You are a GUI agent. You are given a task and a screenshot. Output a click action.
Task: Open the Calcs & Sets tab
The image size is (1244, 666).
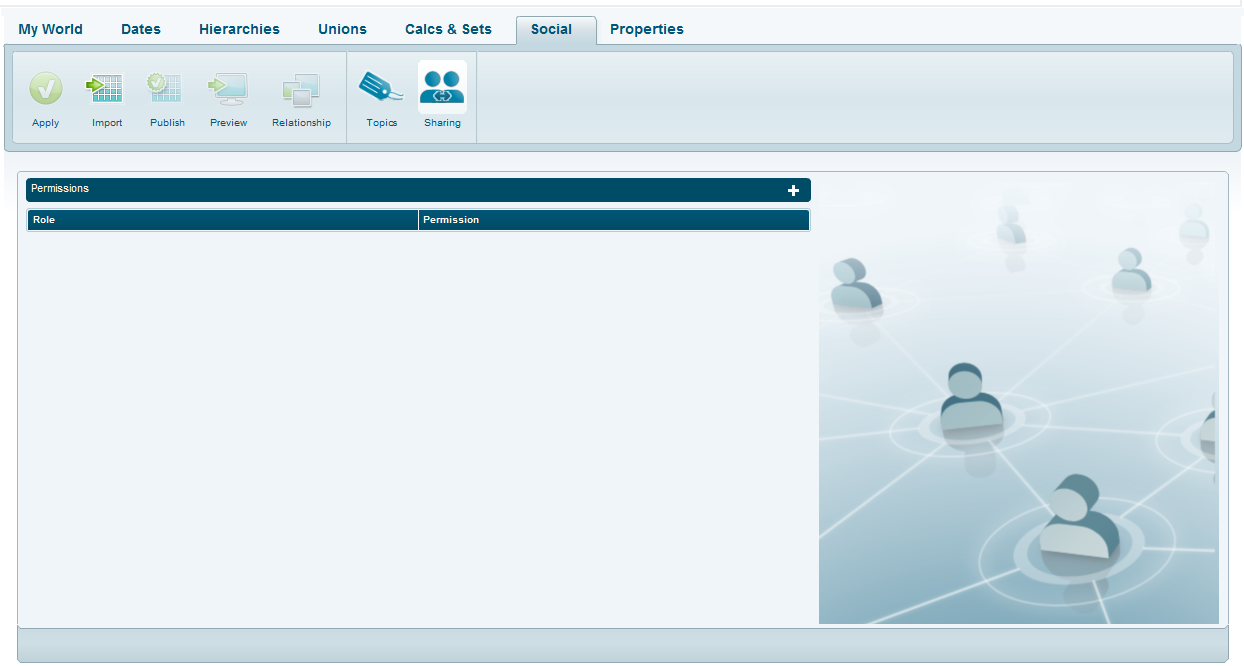(448, 29)
